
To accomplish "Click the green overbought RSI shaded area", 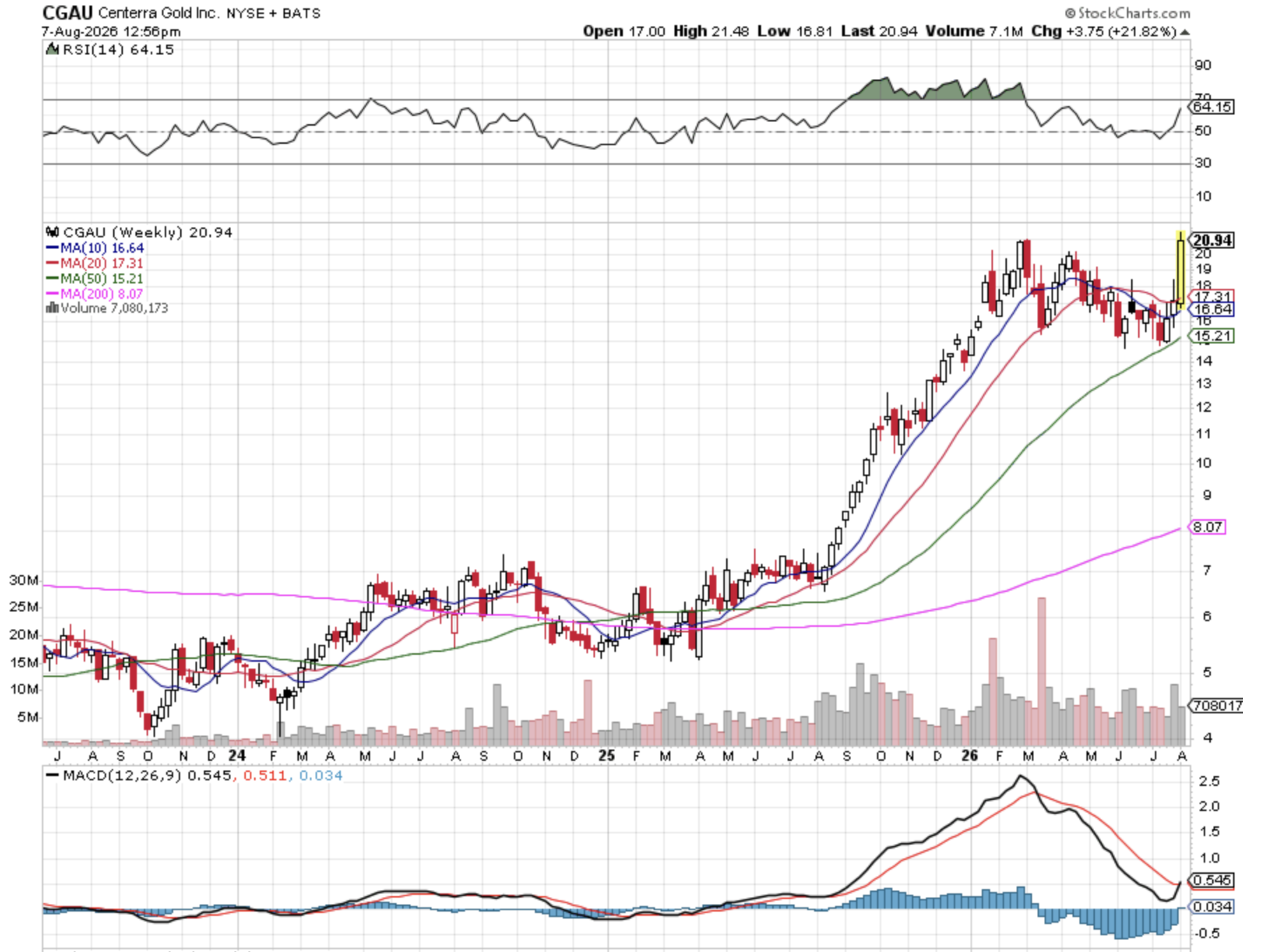I will [936, 90].
